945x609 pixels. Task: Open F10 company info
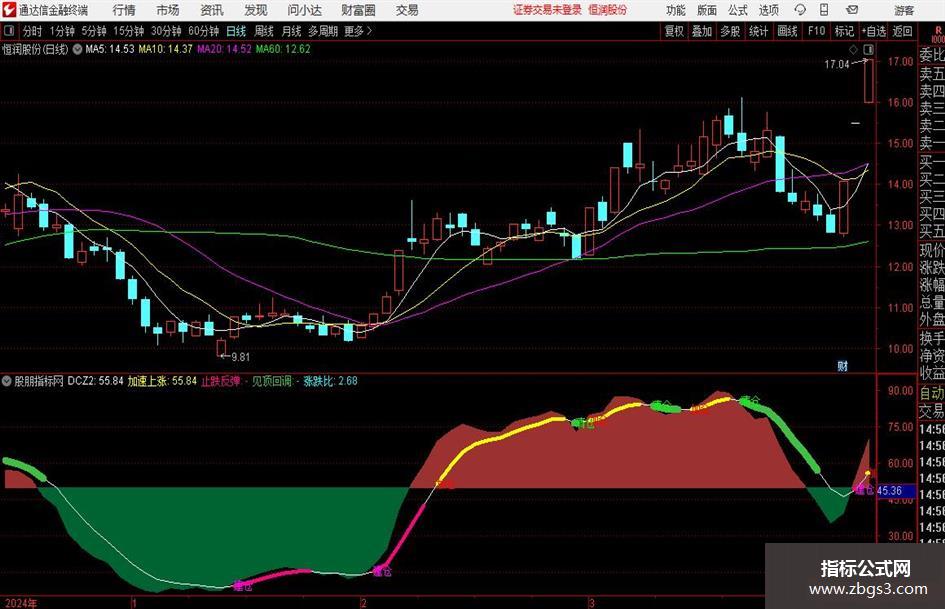coord(816,31)
